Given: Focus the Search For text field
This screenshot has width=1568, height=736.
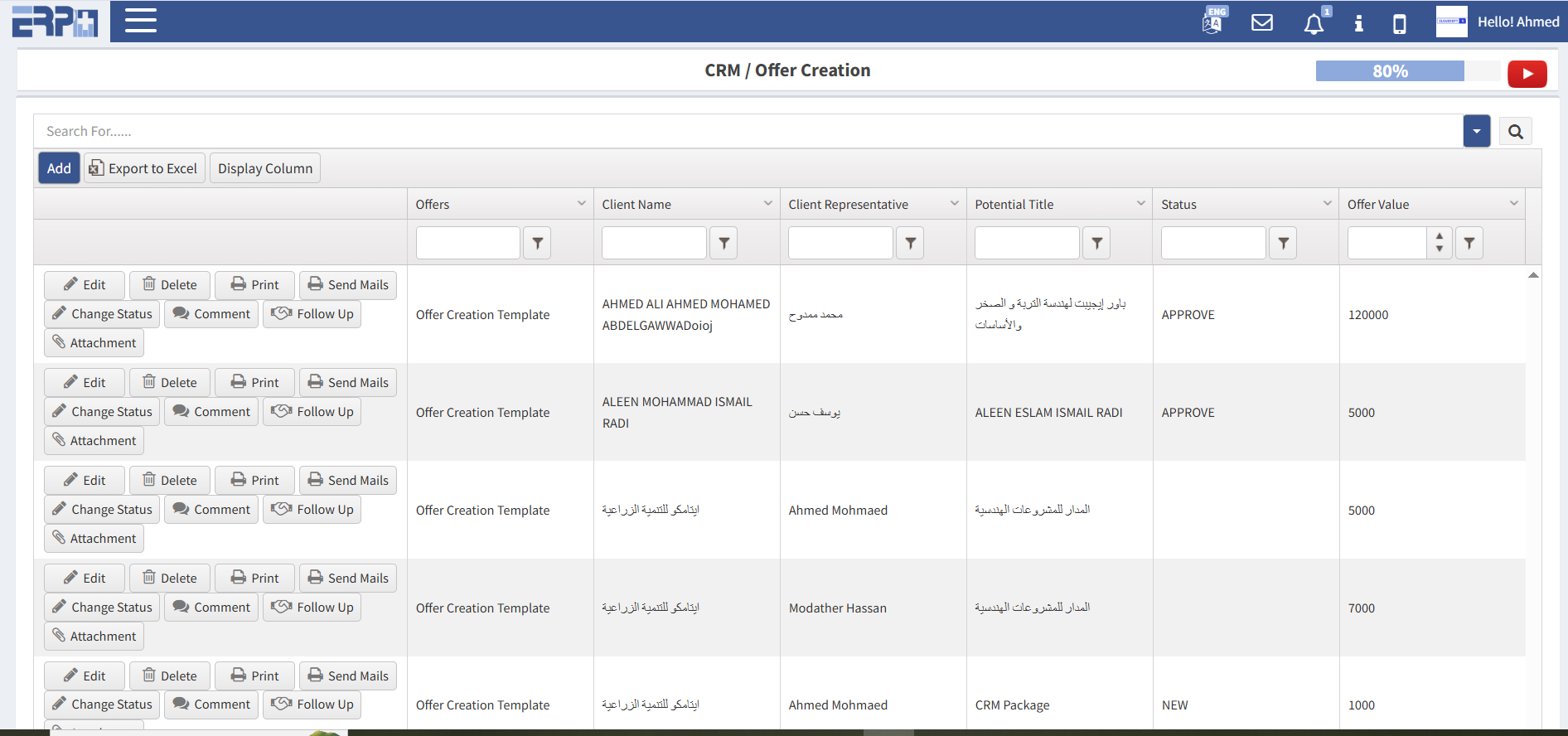Looking at the screenshot, I should click(x=746, y=132).
